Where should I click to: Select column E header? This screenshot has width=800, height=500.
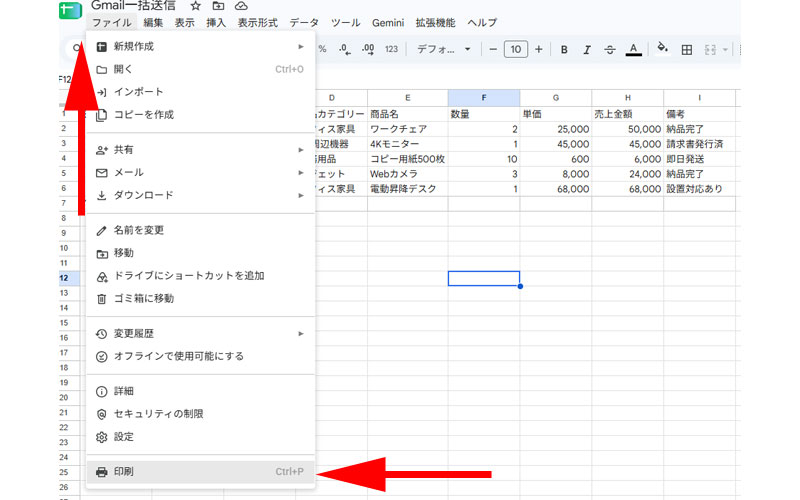[408, 97]
